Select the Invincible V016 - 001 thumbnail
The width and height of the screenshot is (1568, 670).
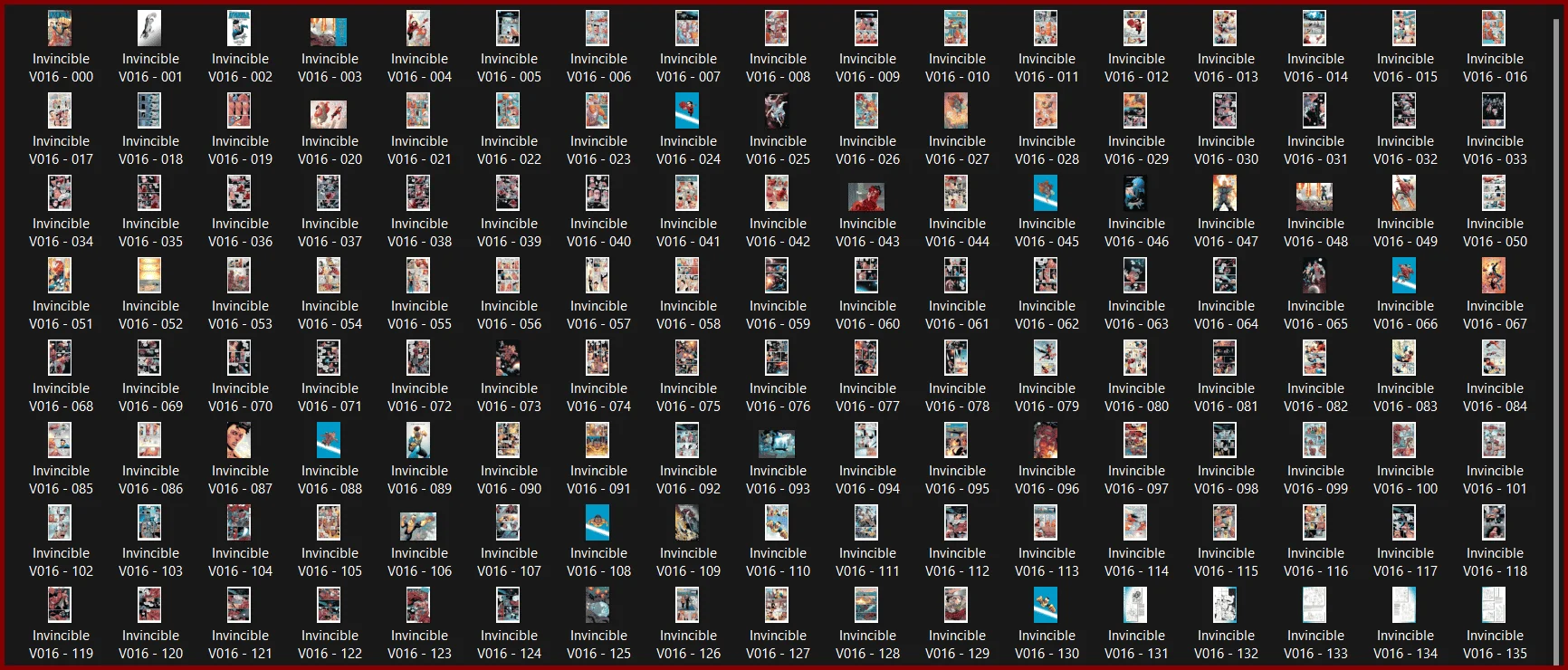pyautogui.click(x=149, y=29)
